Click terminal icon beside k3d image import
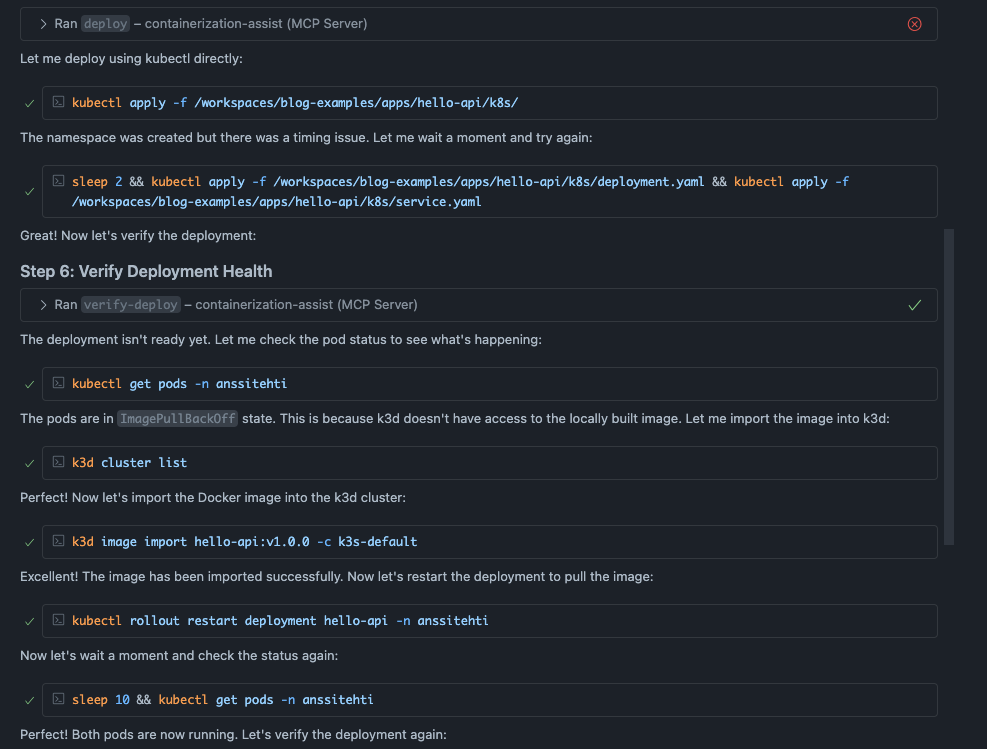987x749 pixels. click(59, 542)
